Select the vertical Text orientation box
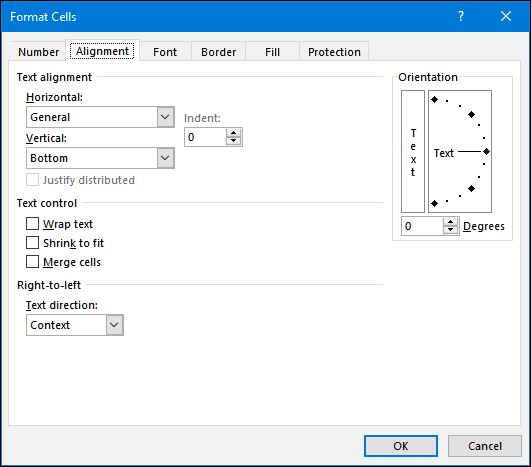Image resolution: width=531 pixels, height=467 pixels. (x=413, y=151)
